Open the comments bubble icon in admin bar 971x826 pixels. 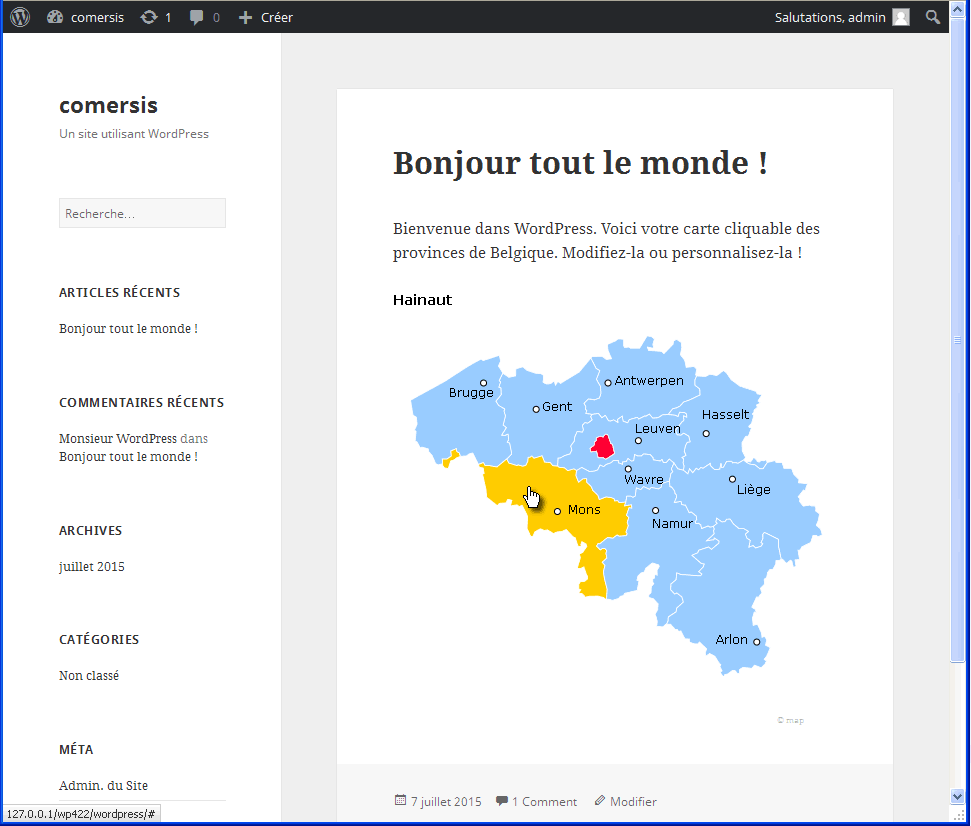point(198,17)
